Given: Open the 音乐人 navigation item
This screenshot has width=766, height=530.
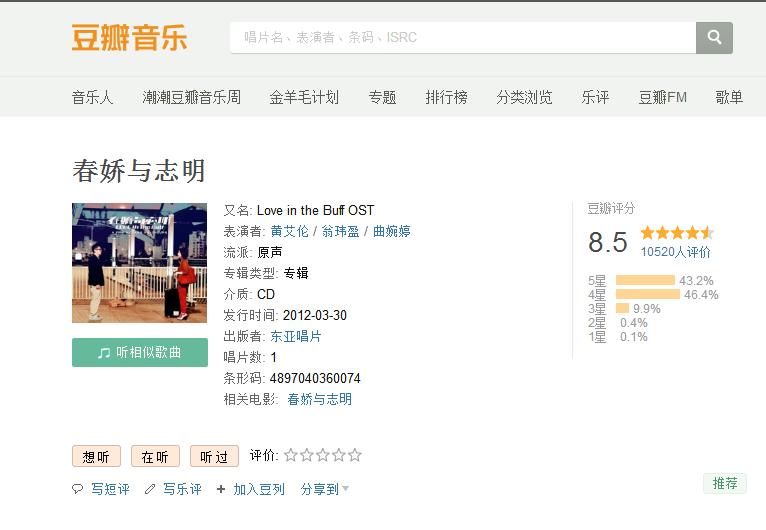Looking at the screenshot, I should point(92,97).
